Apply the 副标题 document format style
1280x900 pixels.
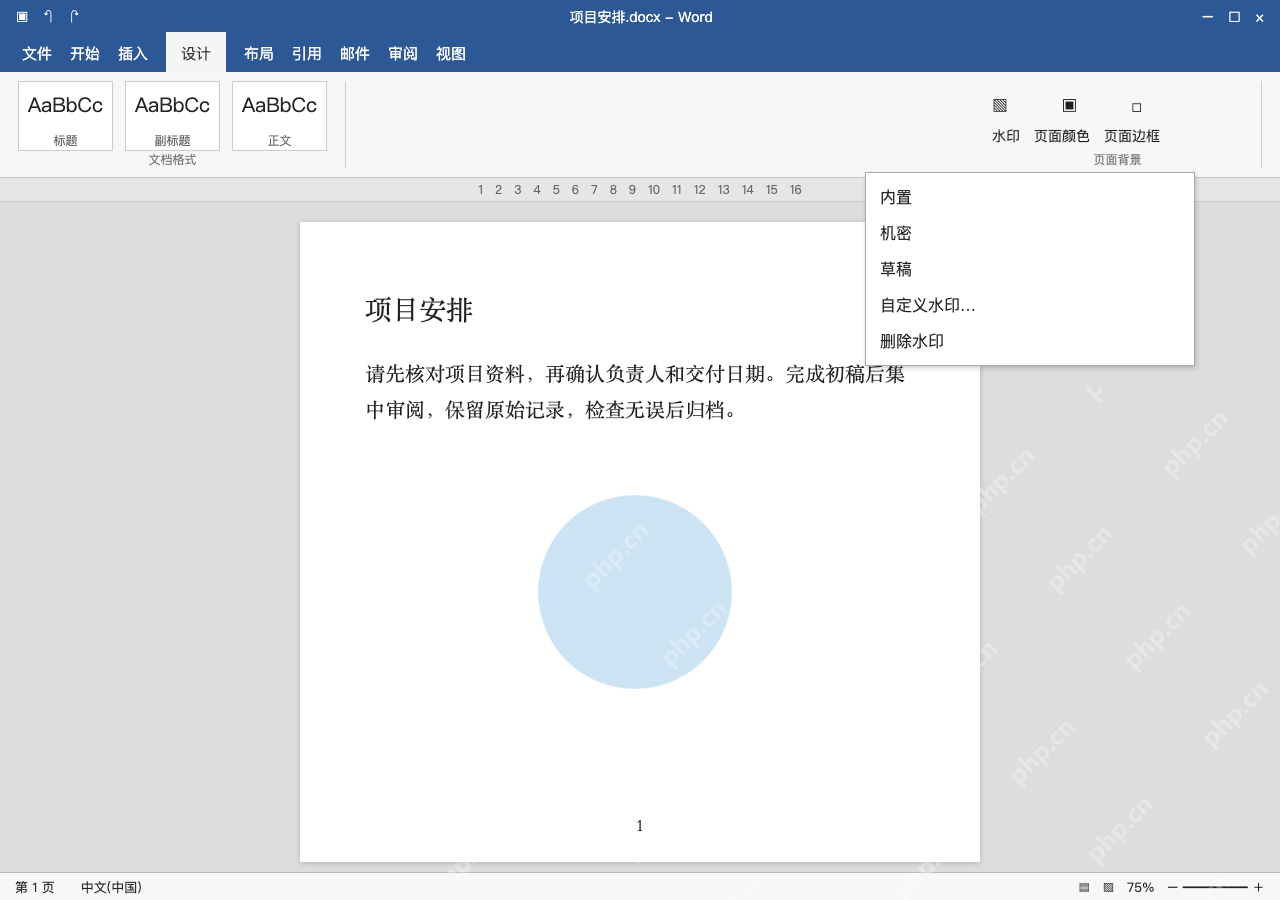point(172,116)
